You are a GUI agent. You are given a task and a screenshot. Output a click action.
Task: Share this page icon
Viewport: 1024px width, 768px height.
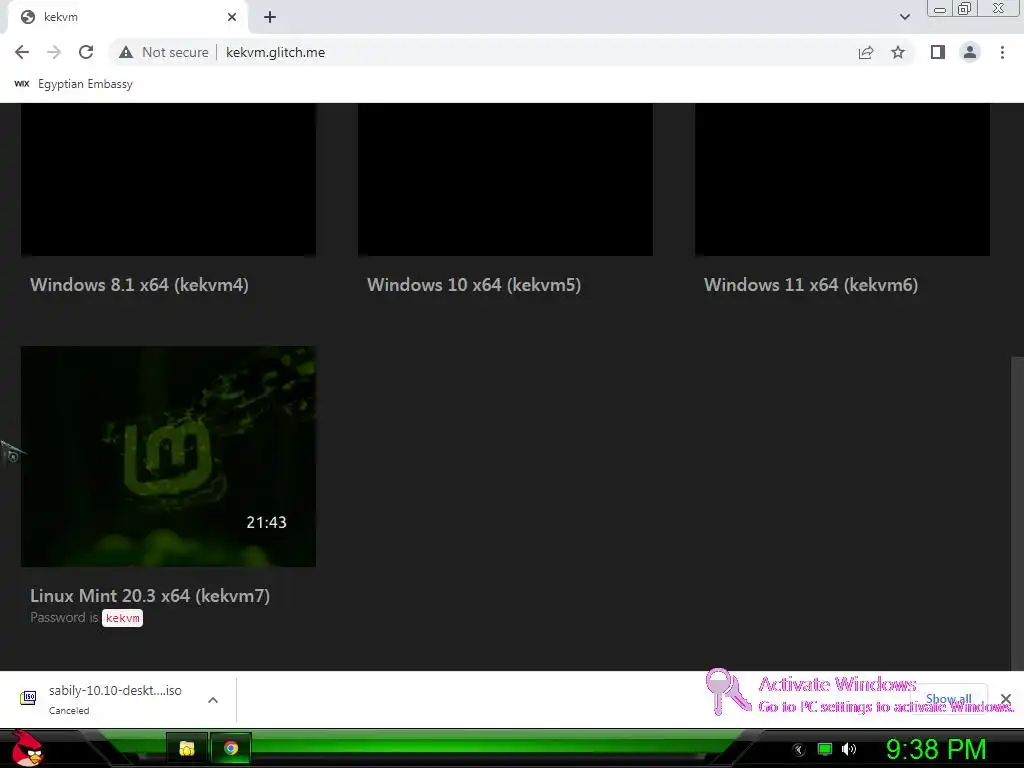point(866,52)
